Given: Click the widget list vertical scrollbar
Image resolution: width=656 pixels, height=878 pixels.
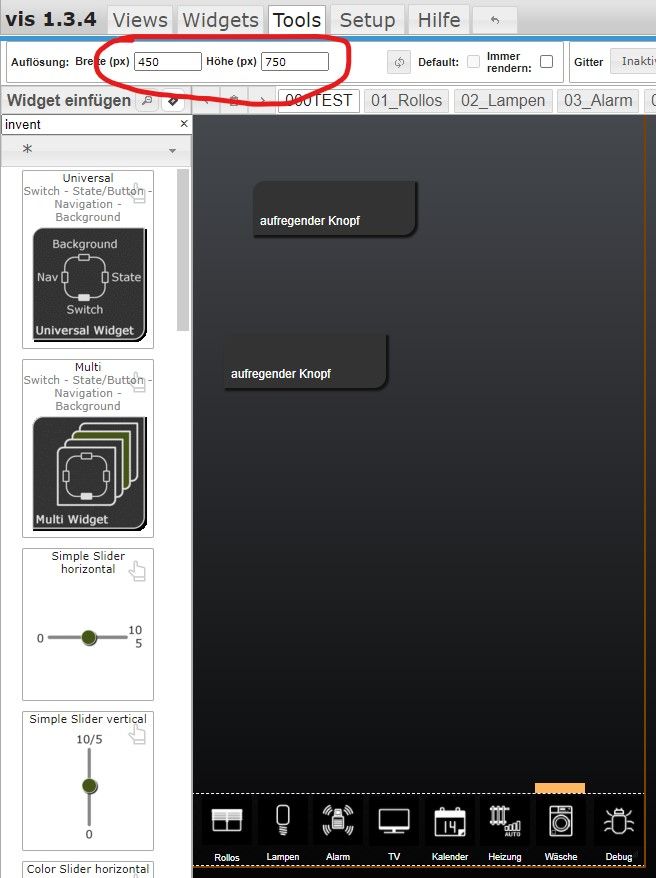Looking at the screenshot, I should point(183,250).
